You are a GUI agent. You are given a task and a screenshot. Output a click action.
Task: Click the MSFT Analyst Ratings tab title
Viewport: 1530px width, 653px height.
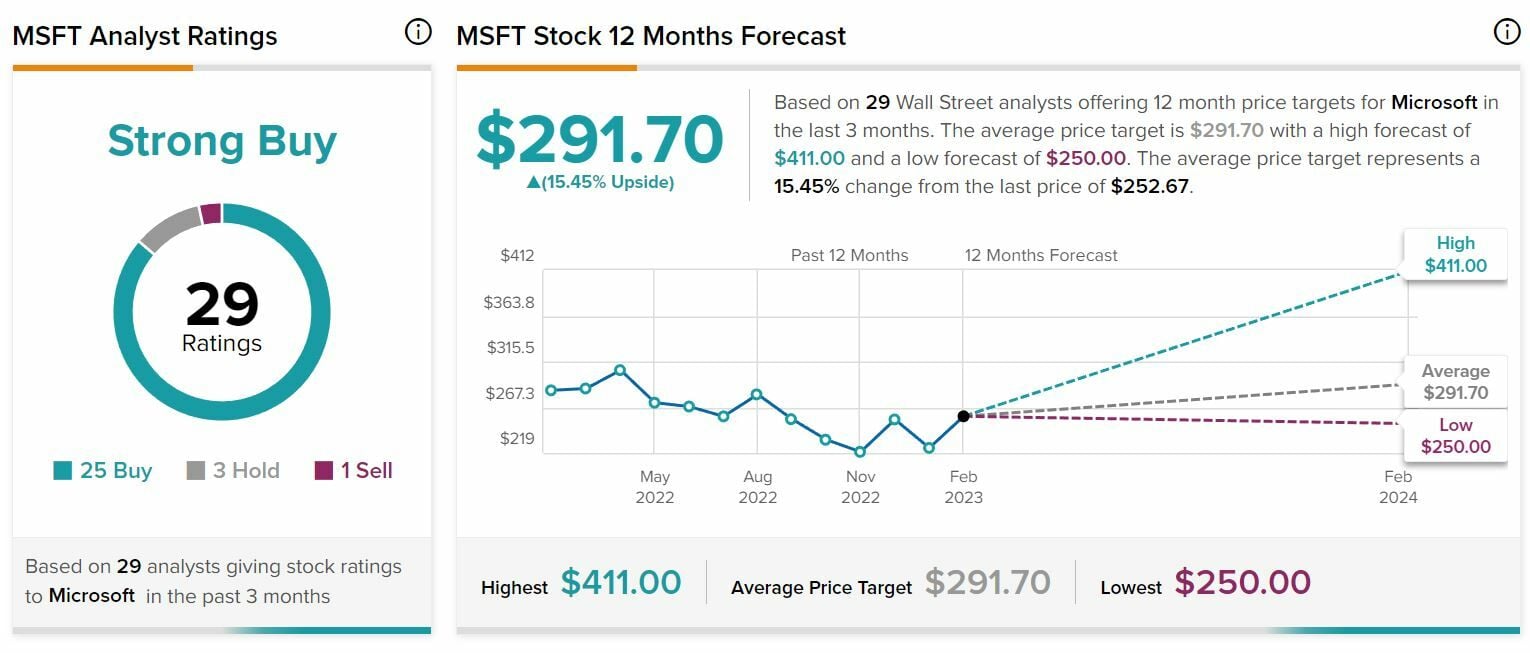coord(144,36)
